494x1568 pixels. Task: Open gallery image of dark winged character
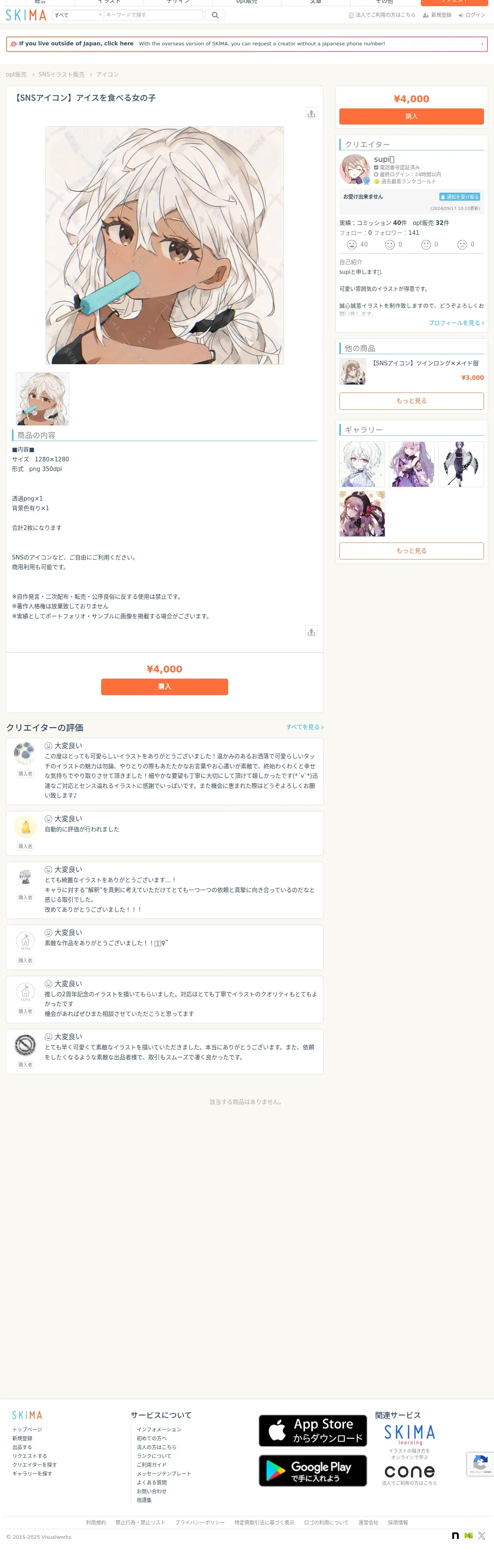(x=461, y=464)
